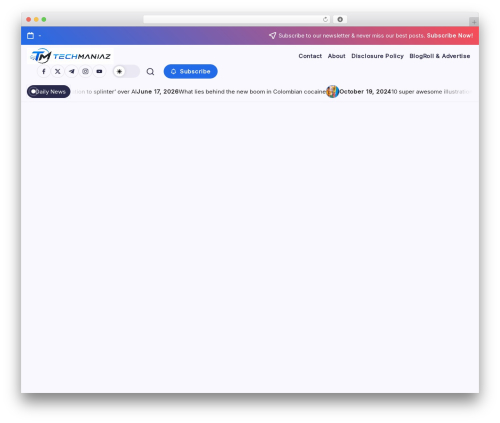Open the Contact menu item
Image resolution: width=500 pixels, height=423 pixels.
coord(310,56)
